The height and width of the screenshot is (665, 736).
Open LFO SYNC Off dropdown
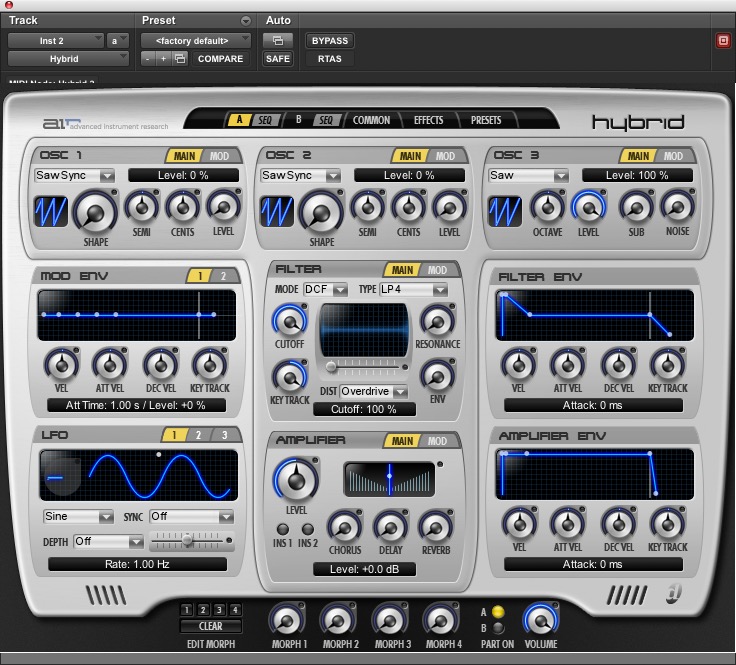click(192, 517)
